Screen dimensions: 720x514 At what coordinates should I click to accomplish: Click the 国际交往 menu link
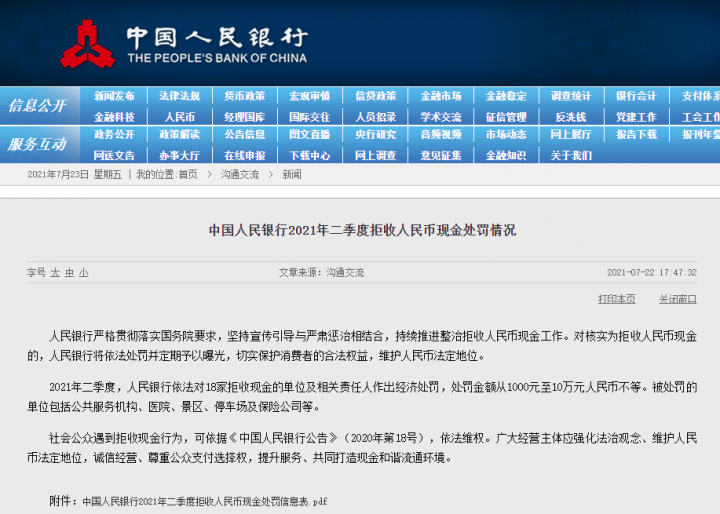[310, 117]
